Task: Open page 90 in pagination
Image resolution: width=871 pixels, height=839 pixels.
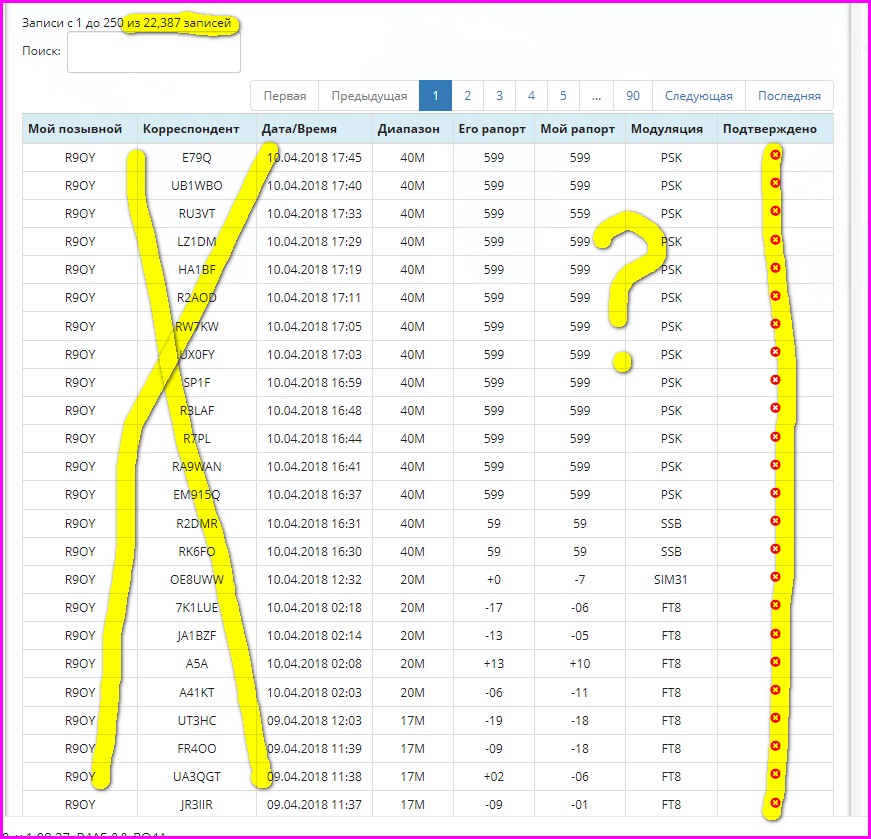Action: 633,96
